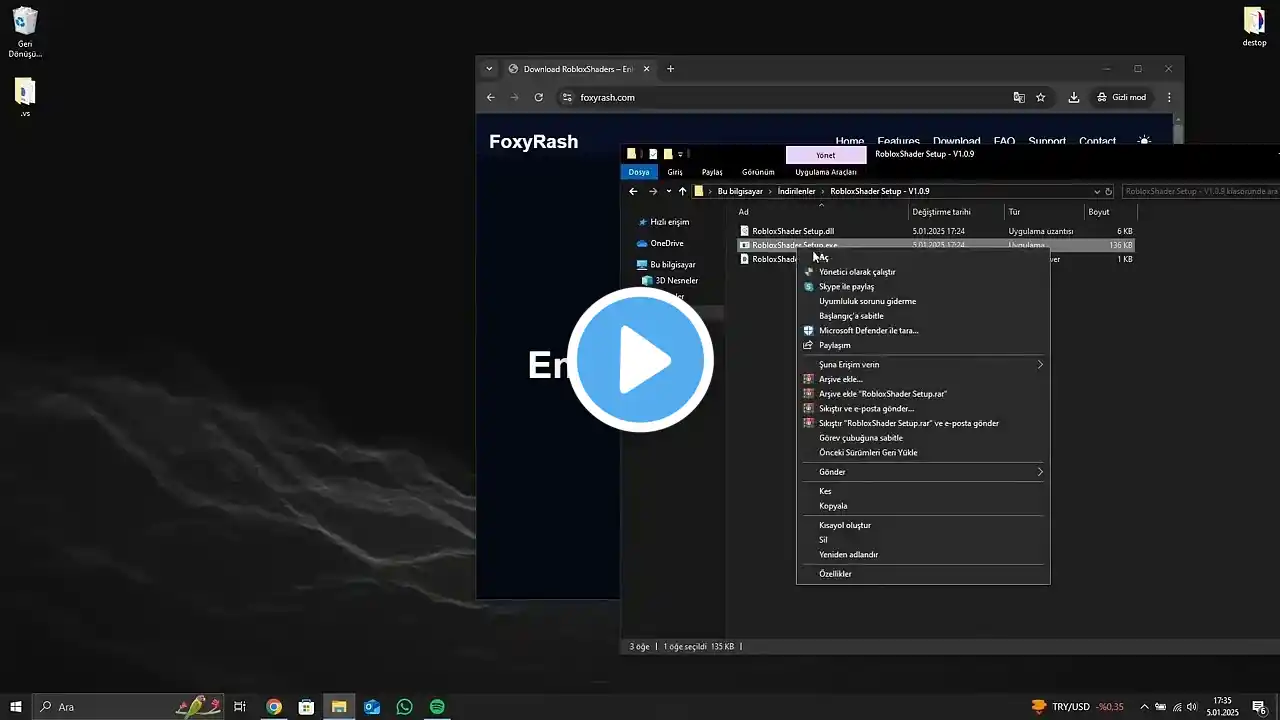Open the Görünüm ribbon tab
Viewport: 1280px width, 720px height.
tap(758, 172)
